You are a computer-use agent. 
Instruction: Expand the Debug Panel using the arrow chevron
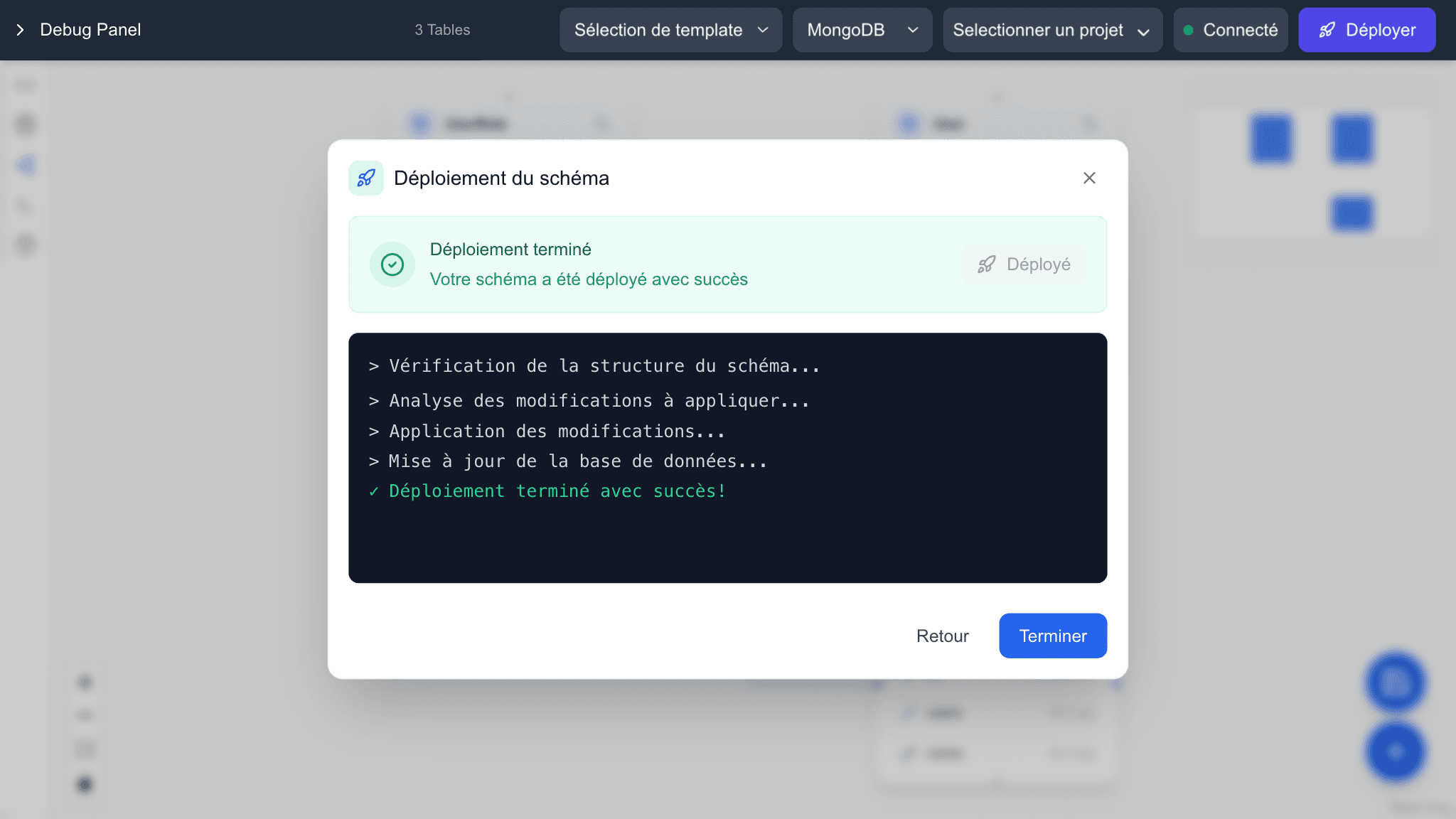pos(19,30)
